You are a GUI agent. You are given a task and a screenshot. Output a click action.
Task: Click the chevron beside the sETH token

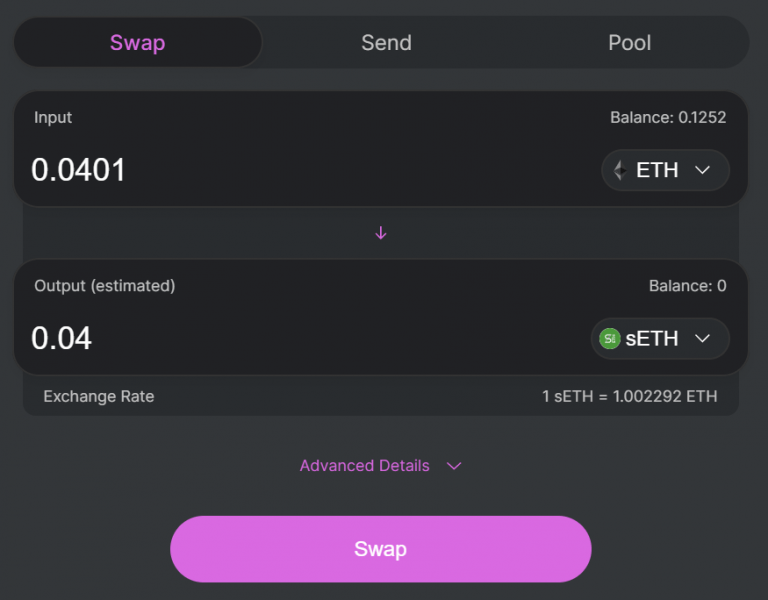click(x=702, y=339)
